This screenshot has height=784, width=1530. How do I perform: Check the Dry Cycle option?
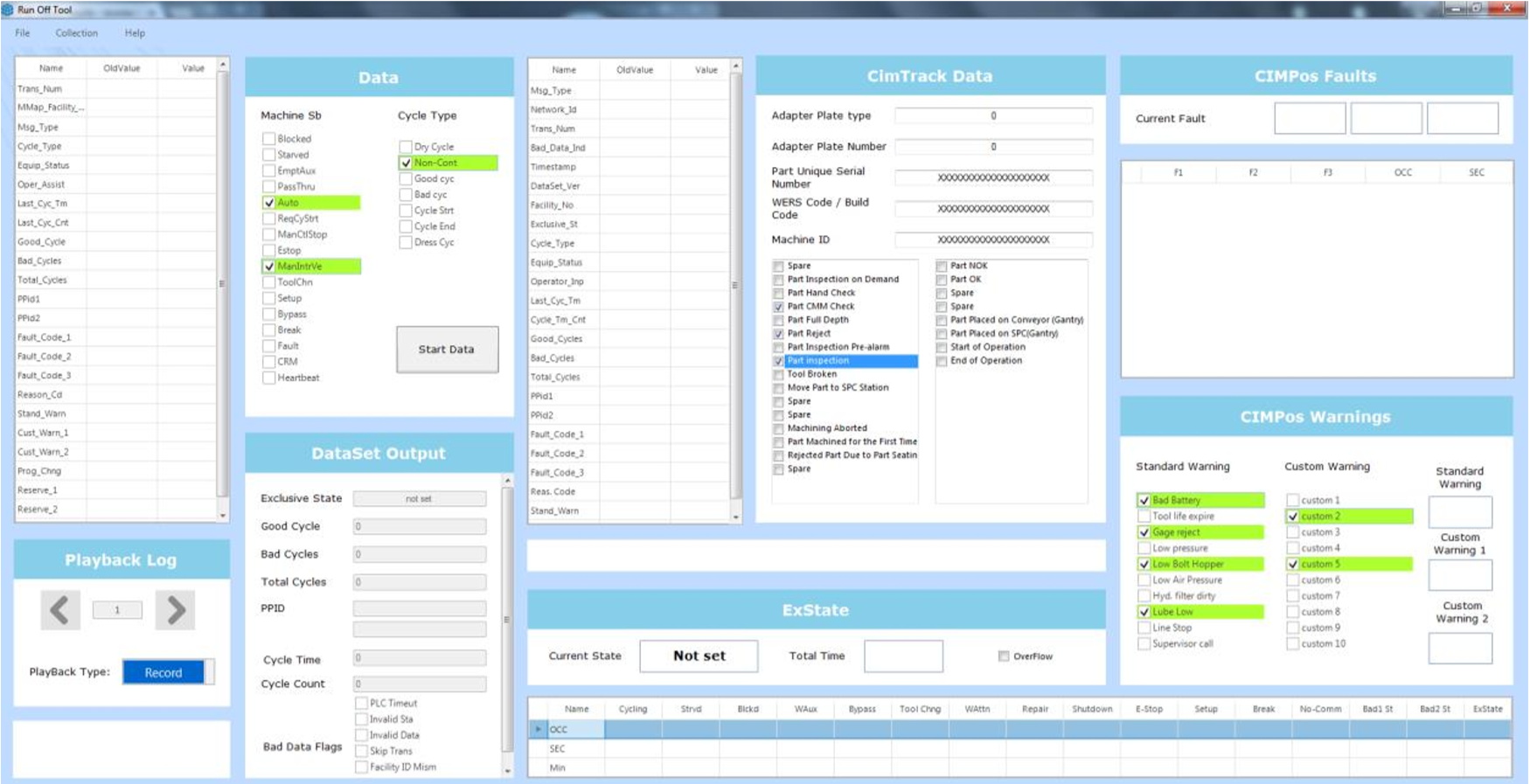tap(406, 147)
